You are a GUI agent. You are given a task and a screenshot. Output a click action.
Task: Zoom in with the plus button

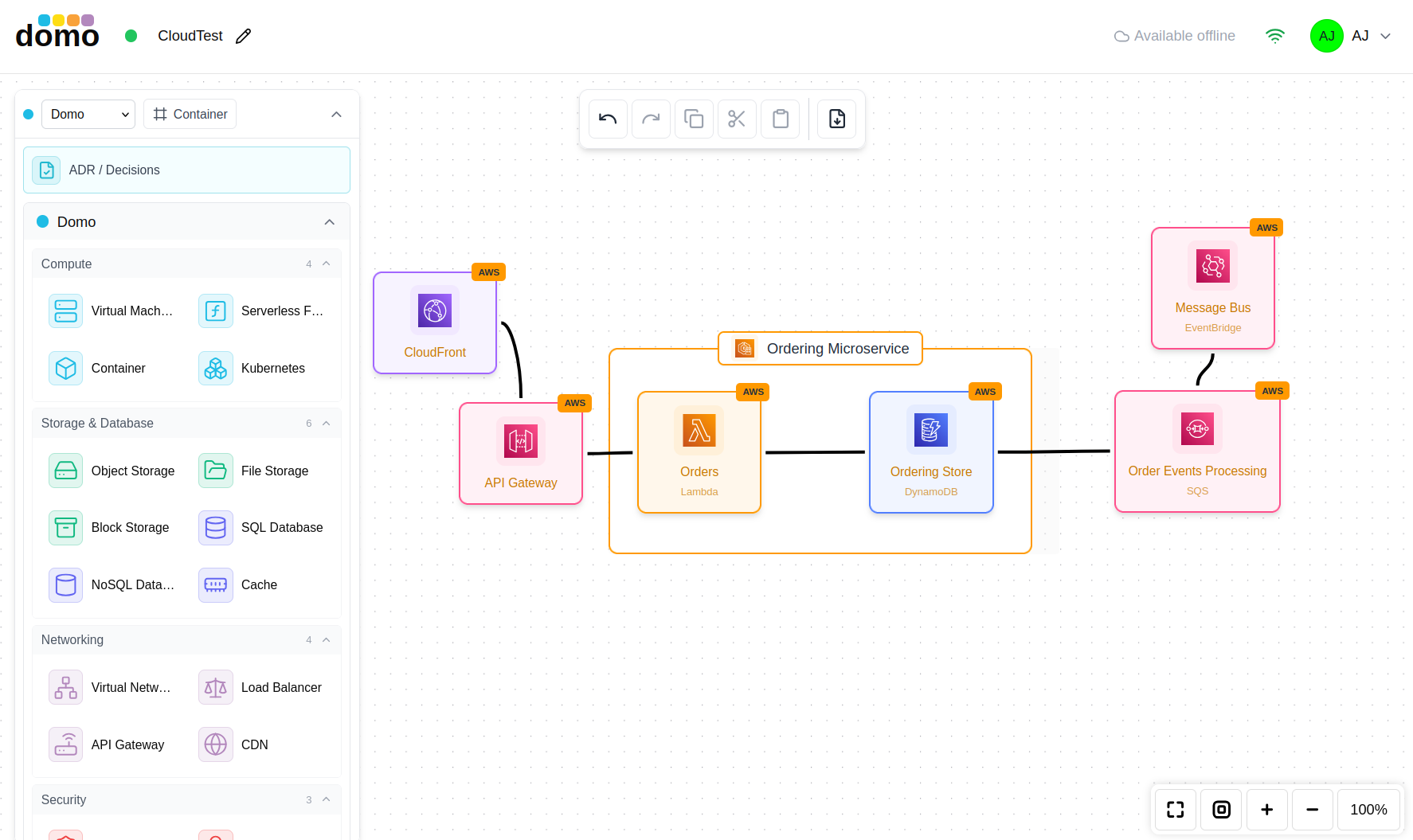1267,810
